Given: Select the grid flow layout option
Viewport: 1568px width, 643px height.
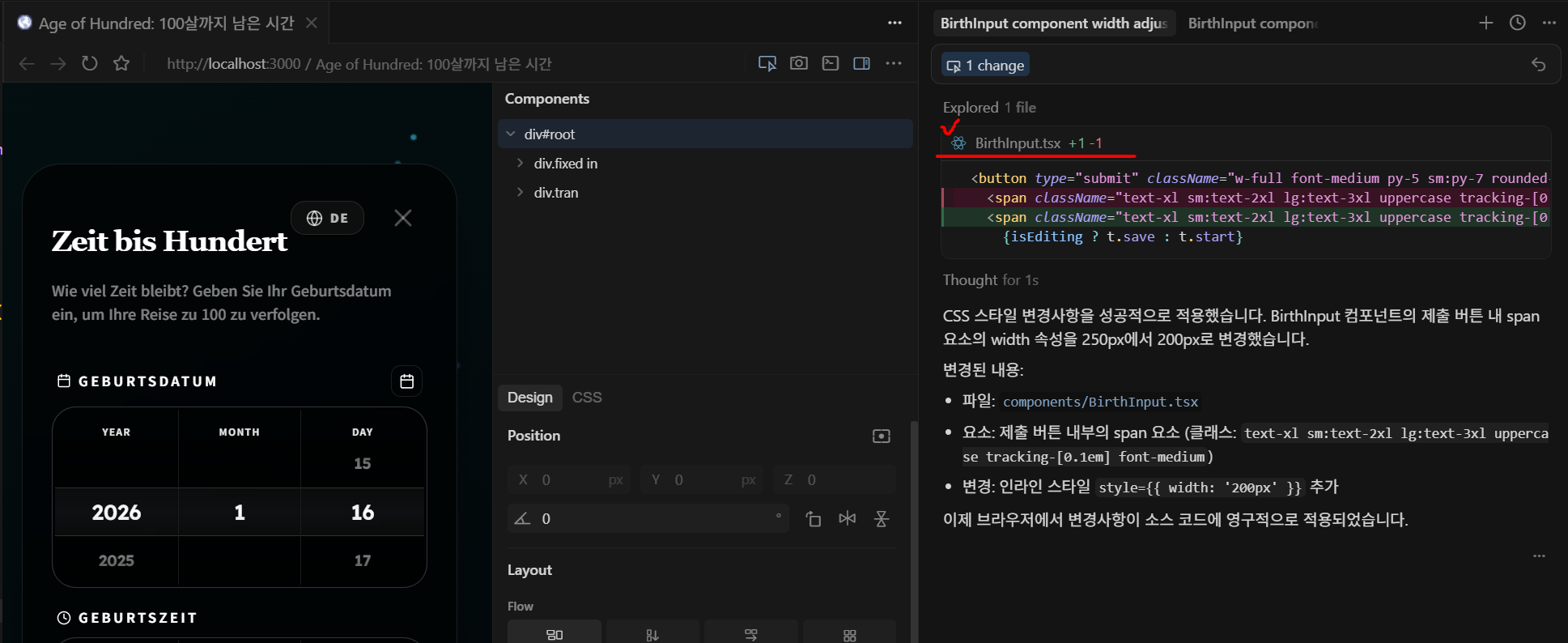Looking at the screenshot, I should (849, 633).
